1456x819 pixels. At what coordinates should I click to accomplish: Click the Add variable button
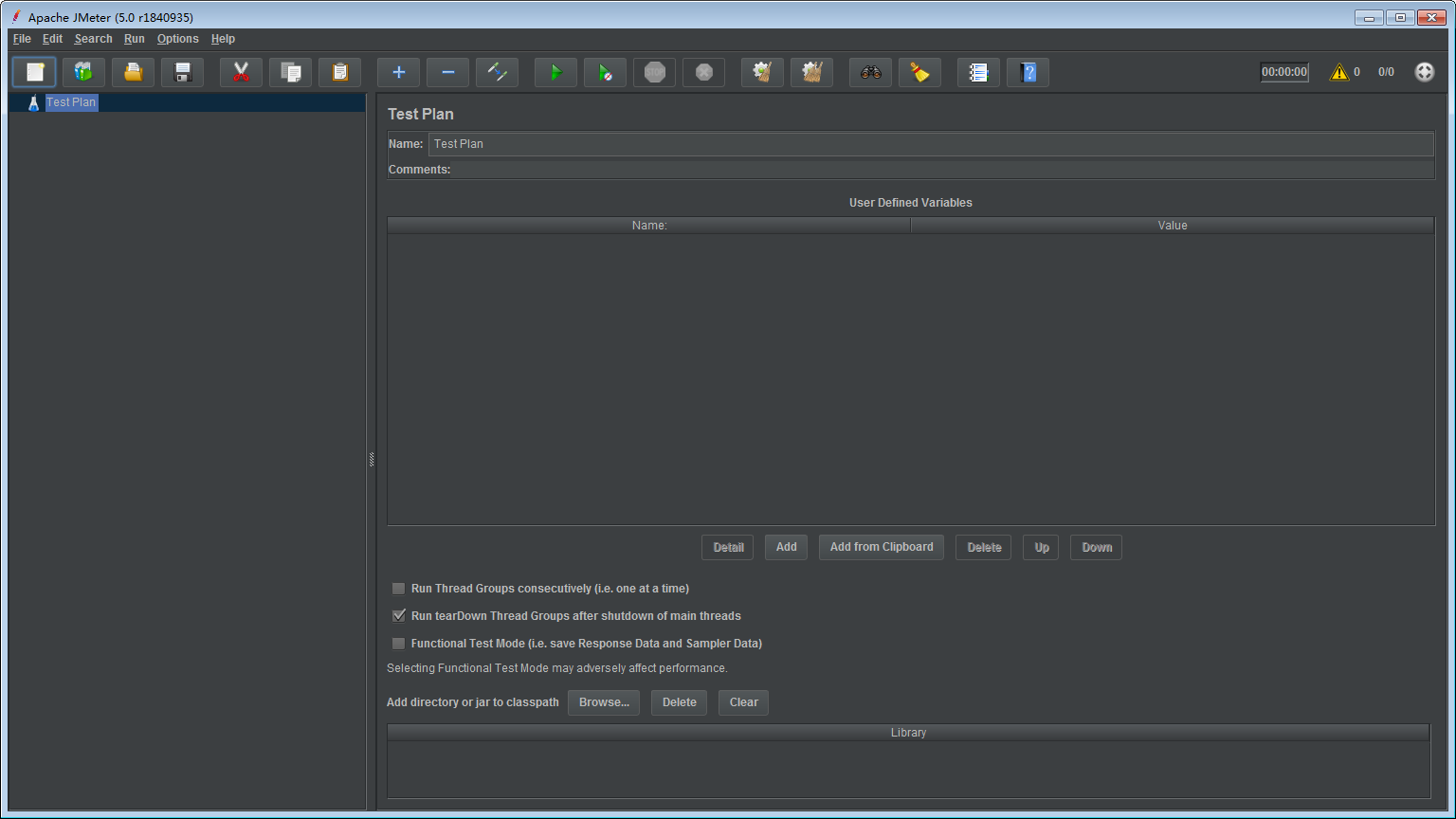coord(787,547)
